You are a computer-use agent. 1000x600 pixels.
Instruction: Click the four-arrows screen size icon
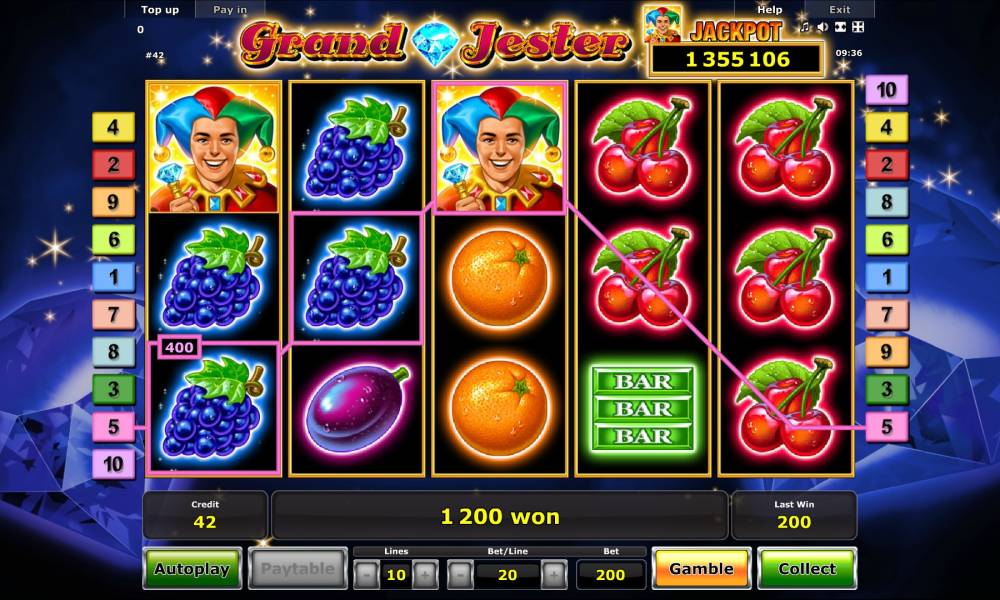pos(858,27)
